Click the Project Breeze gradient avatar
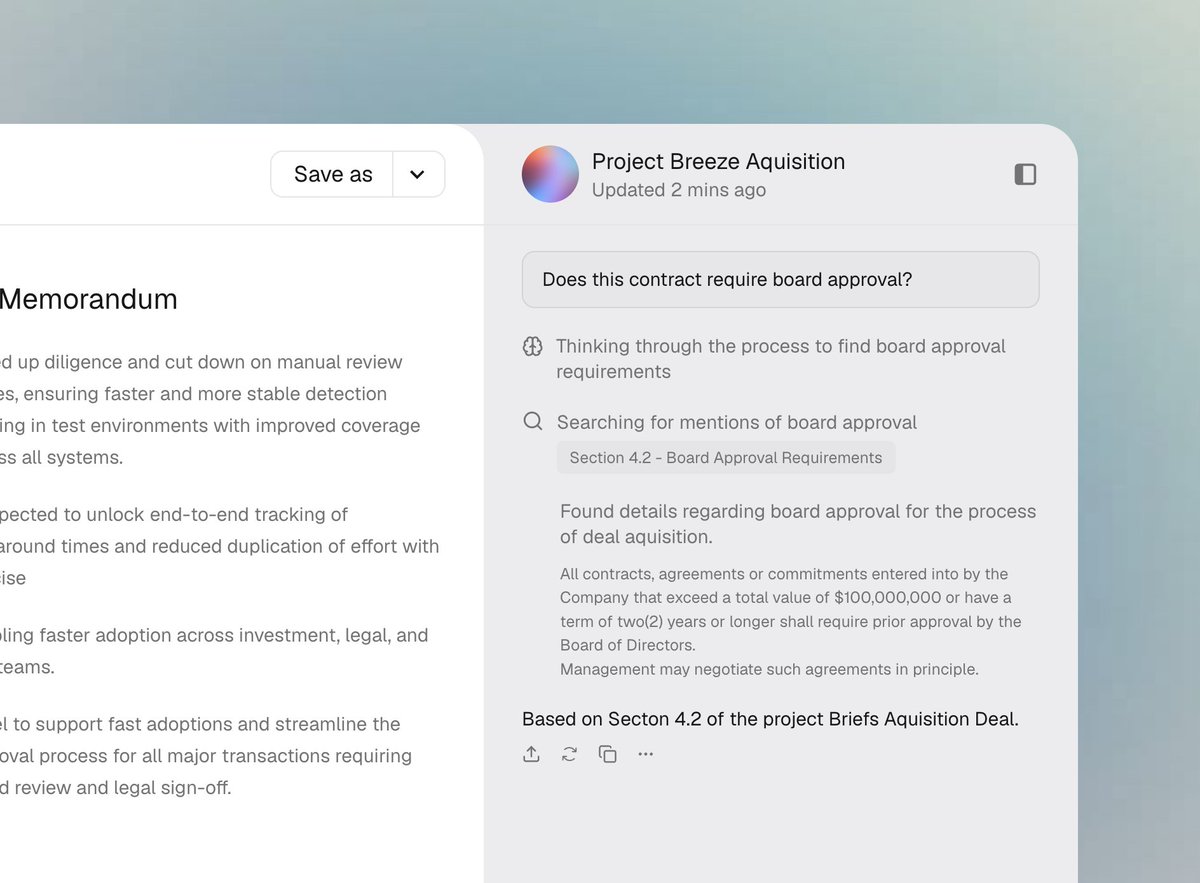Viewport: 1200px width, 883px height. tap(550, 174)
